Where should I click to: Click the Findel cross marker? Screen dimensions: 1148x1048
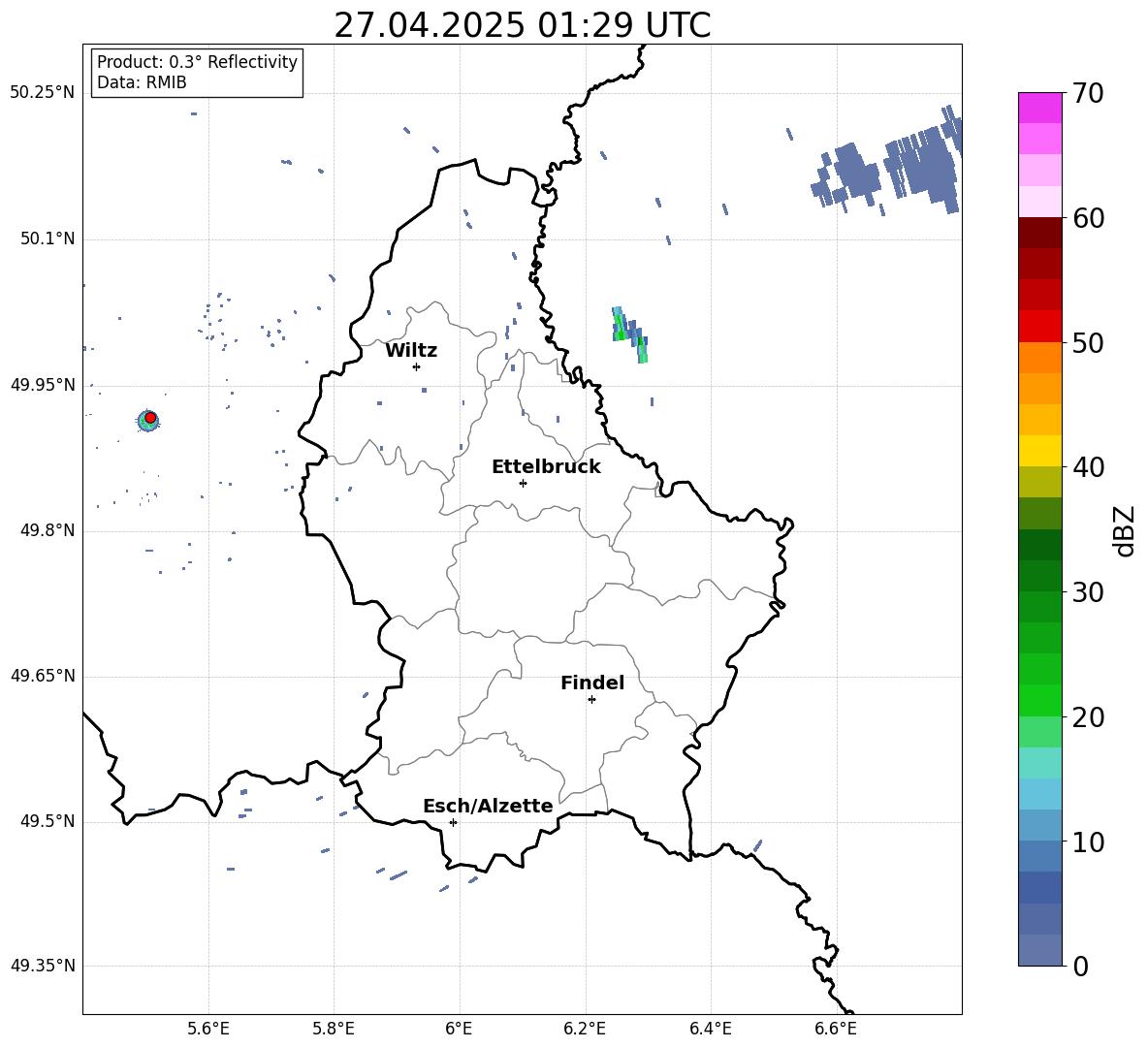point(591,700)
